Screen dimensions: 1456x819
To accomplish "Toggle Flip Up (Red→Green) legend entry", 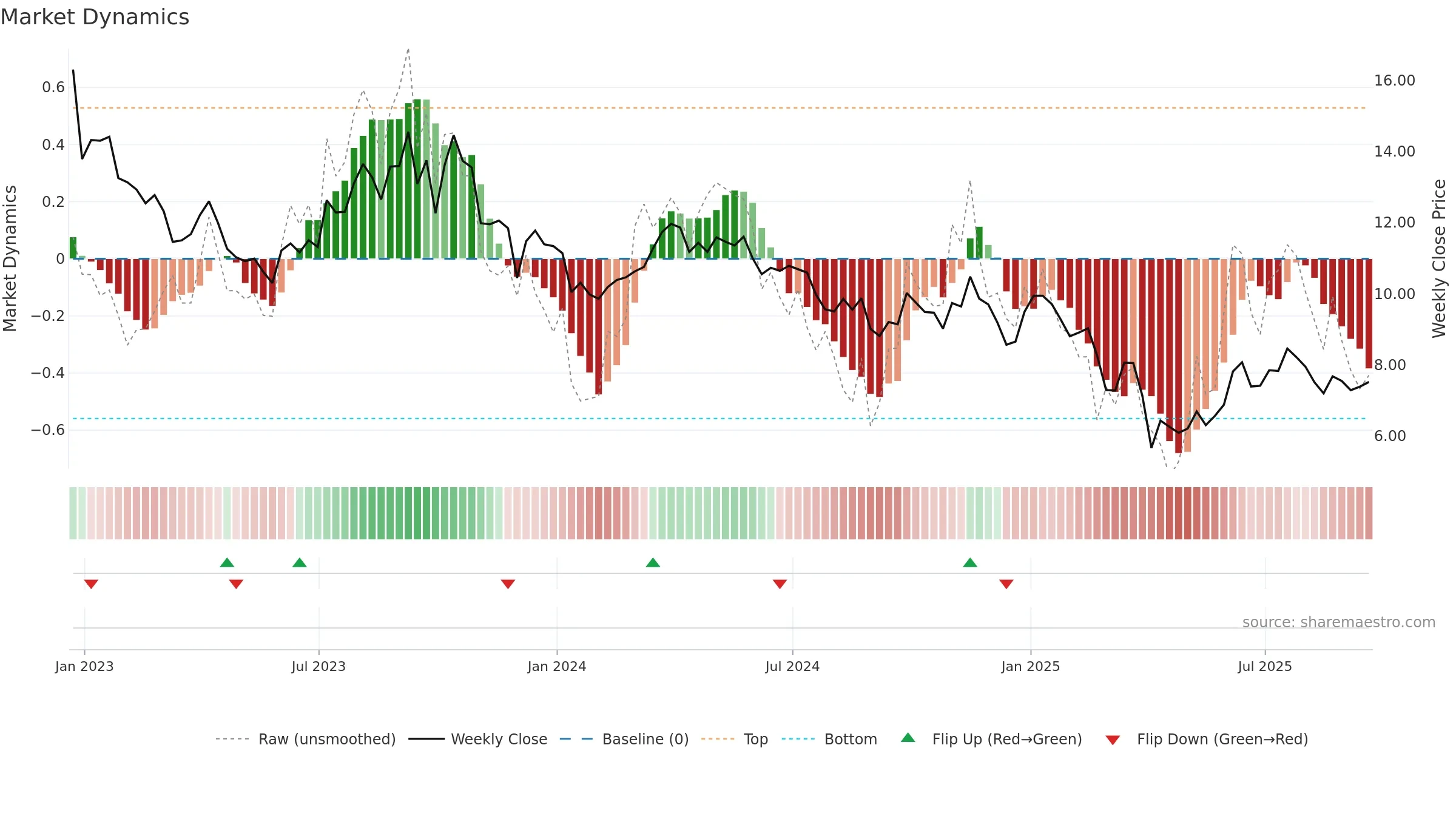I will [991, 739].
